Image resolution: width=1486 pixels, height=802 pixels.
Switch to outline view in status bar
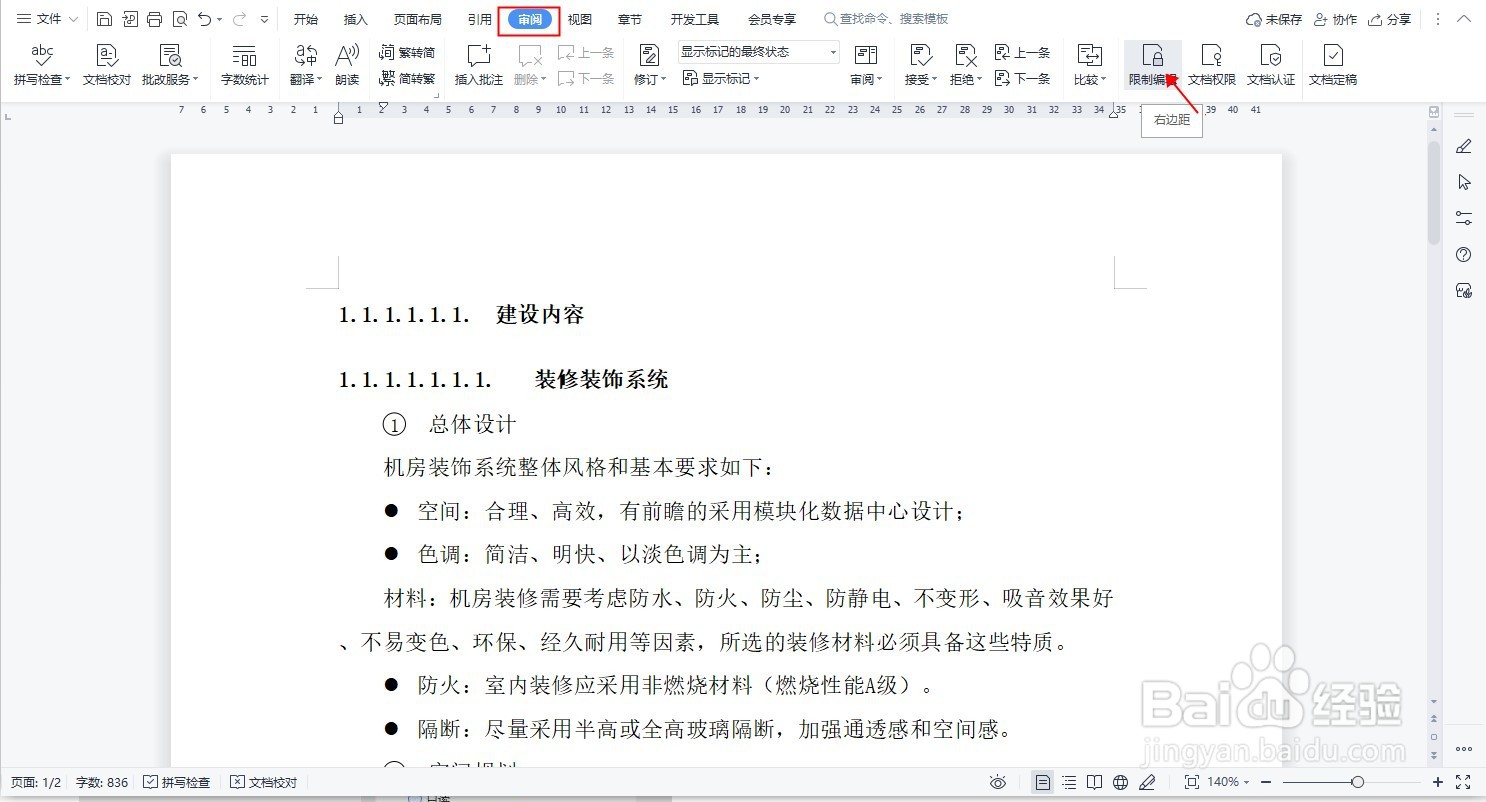point(1069,782)
